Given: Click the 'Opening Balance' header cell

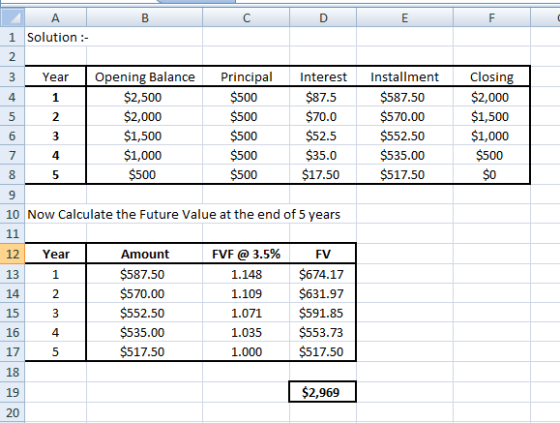Looking at the screenshot, I should pyautogui.click(x=145, y=76).
